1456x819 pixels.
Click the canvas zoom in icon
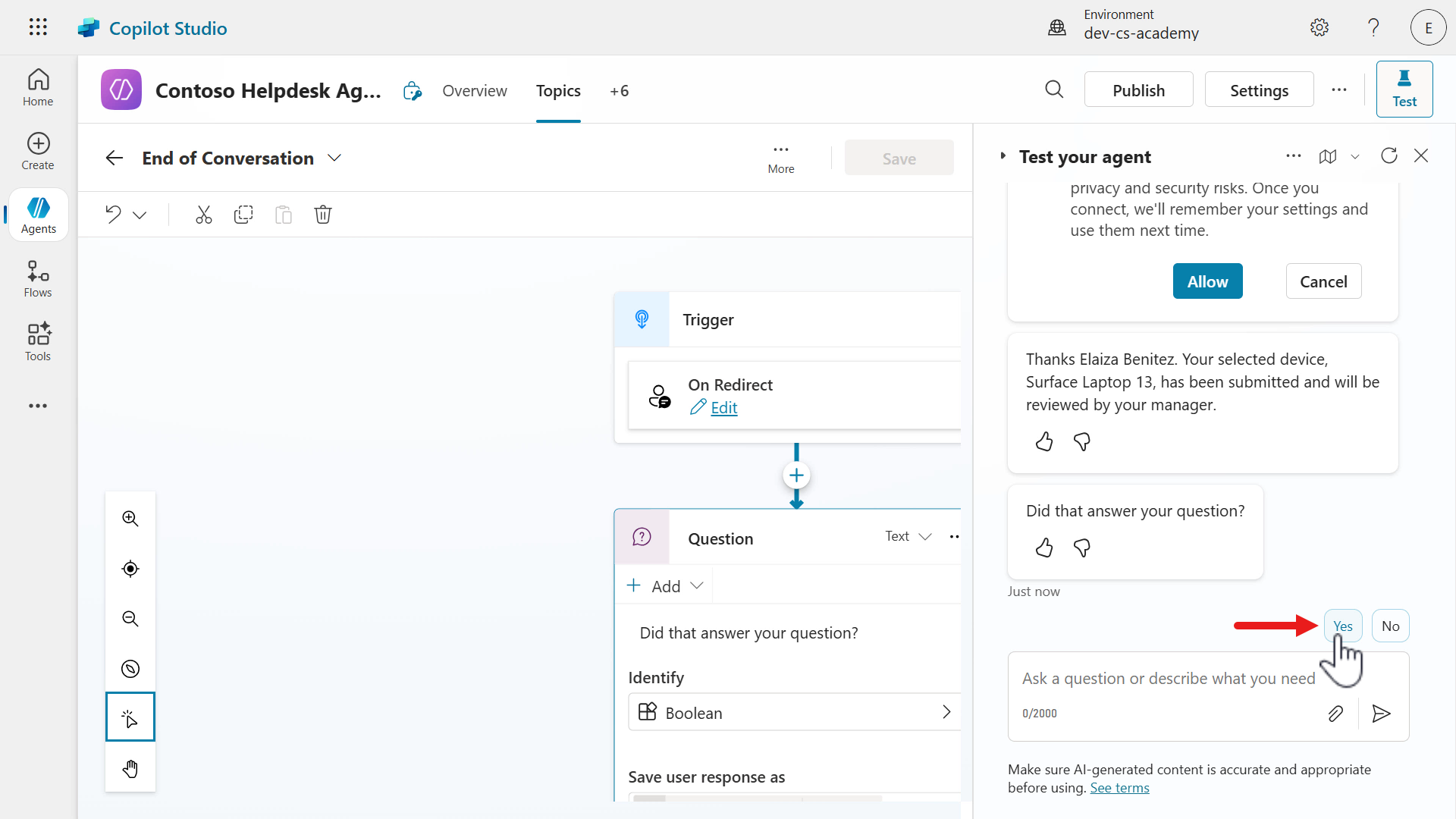click(x=130, y=519)
